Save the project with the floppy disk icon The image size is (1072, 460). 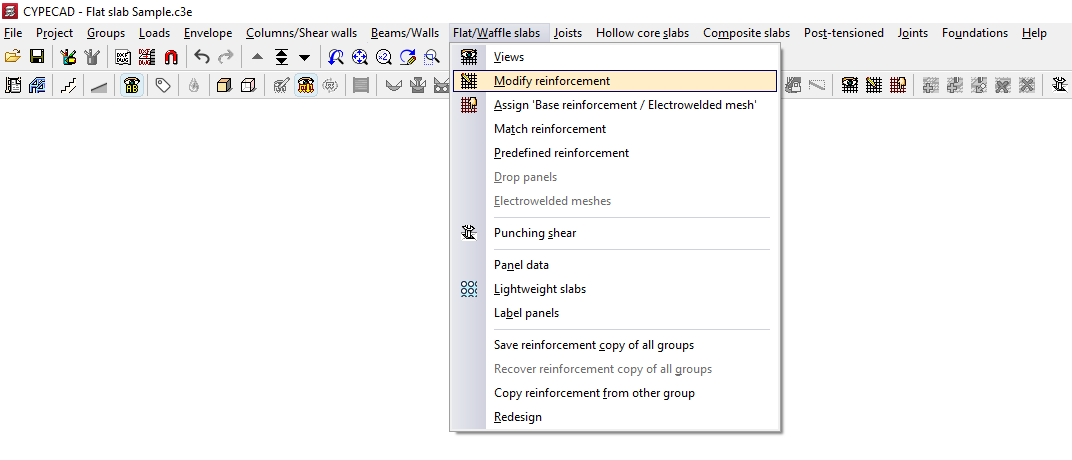37,57
